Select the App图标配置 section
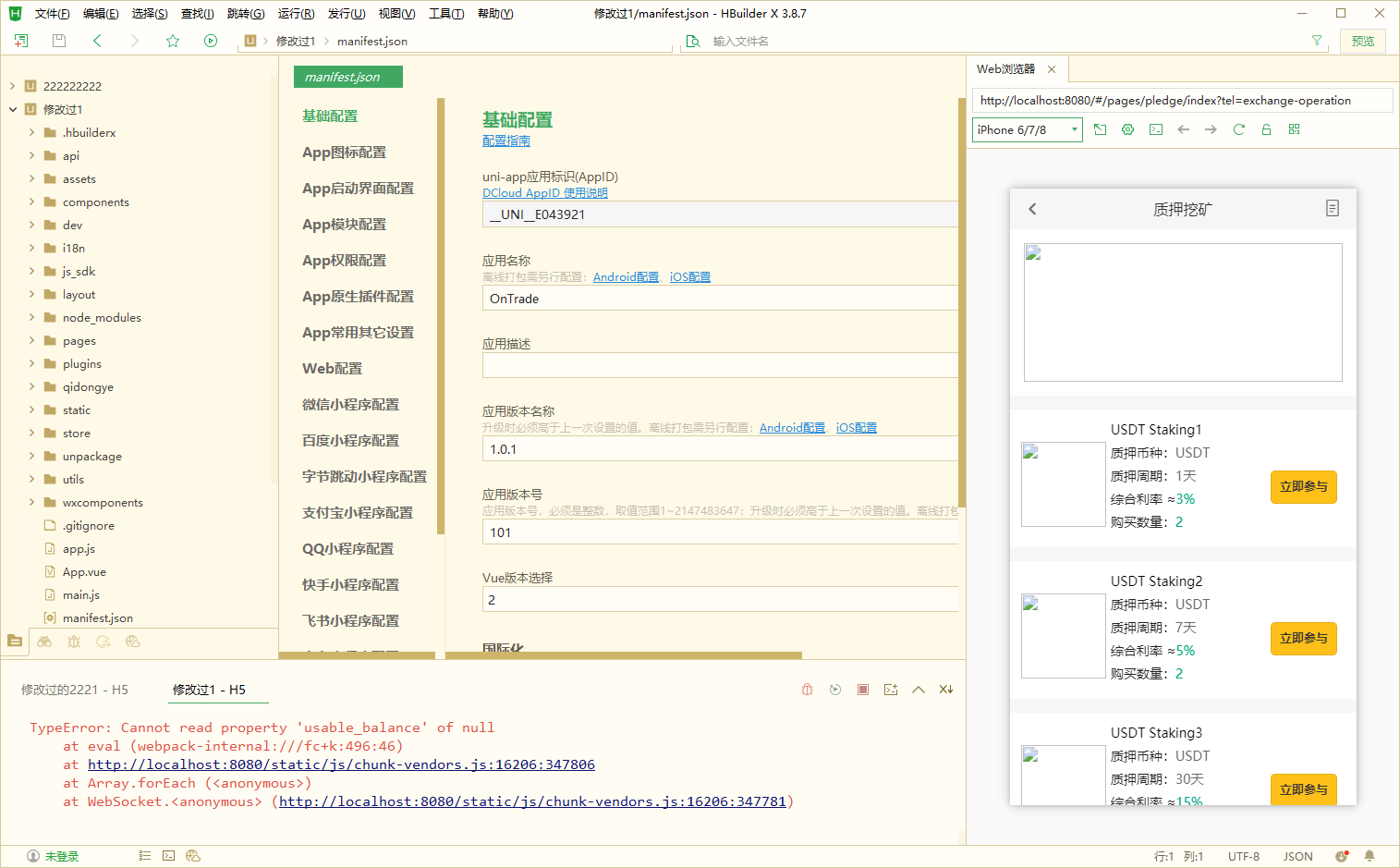The height and width of the screenshot is (868, 1400). 344,153
